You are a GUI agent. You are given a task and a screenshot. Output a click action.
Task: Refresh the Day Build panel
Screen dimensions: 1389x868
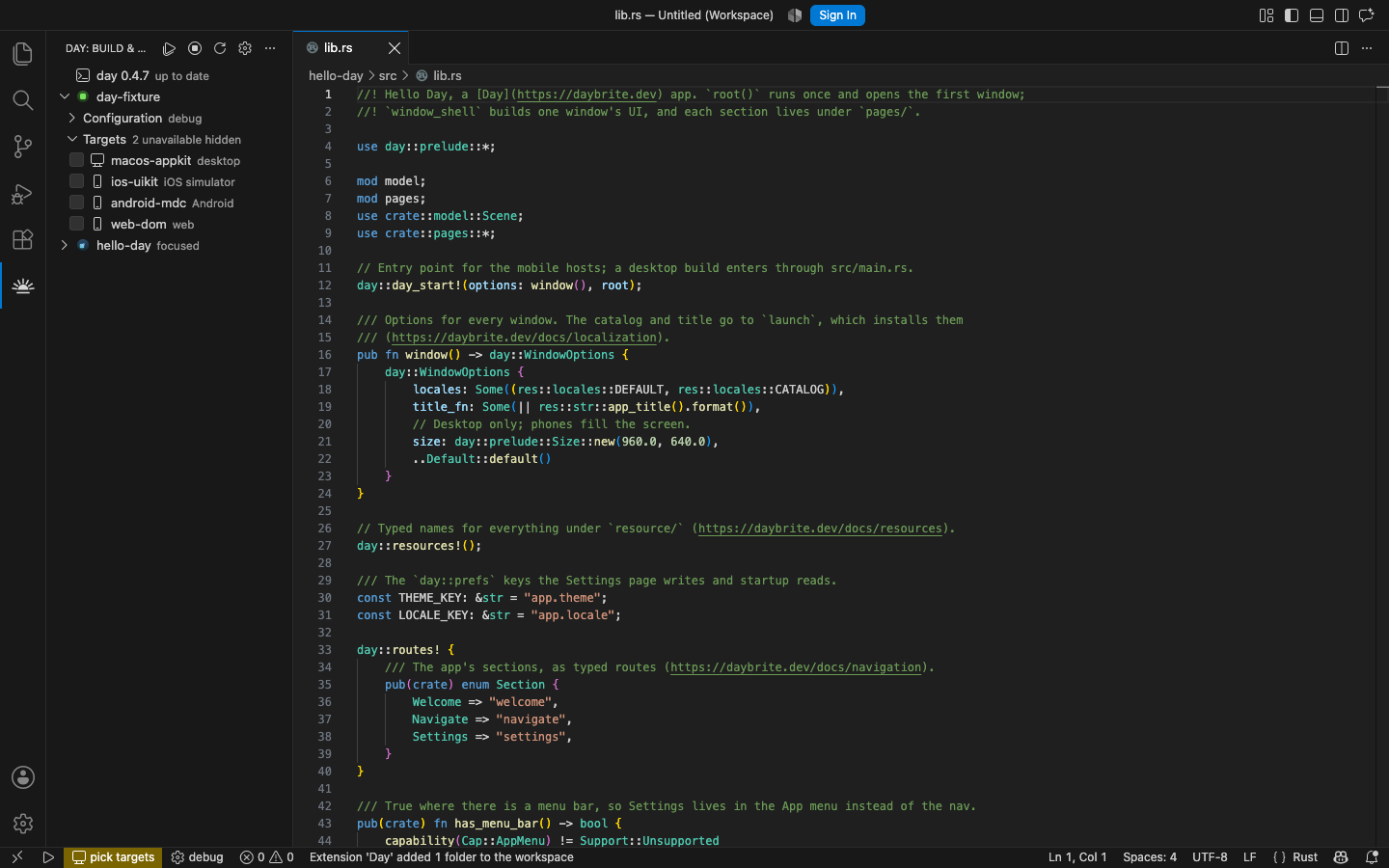[220, 48]
